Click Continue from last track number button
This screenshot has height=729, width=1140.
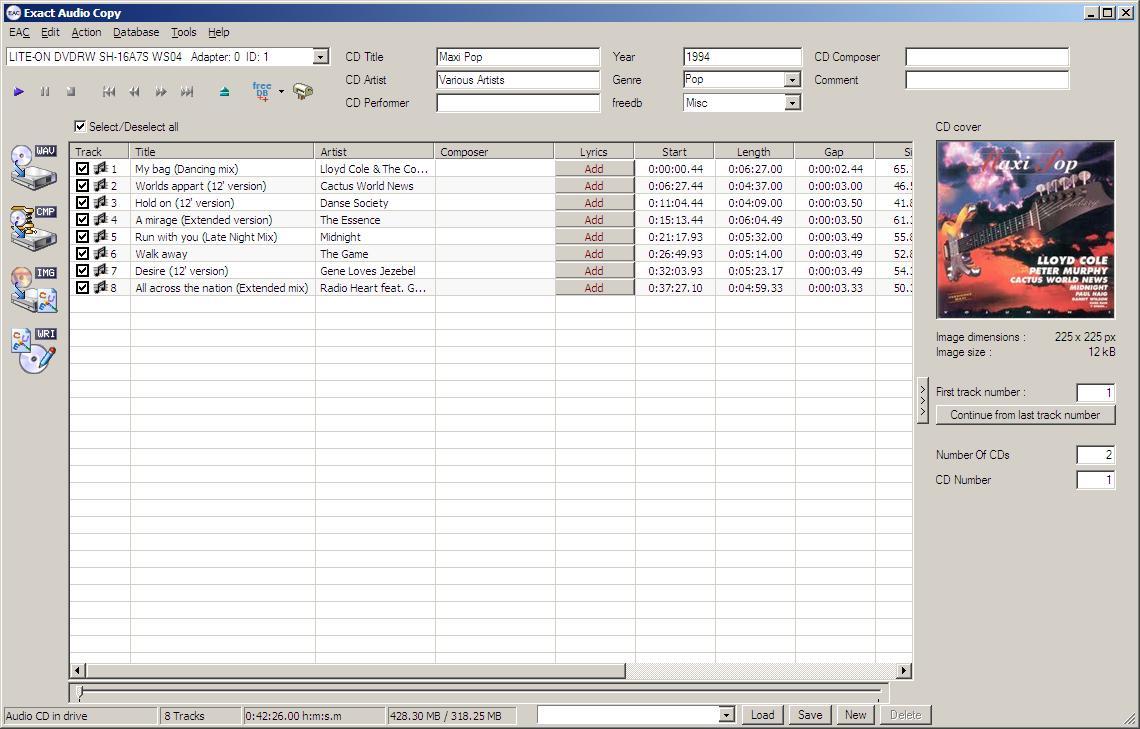(1025, 415)
